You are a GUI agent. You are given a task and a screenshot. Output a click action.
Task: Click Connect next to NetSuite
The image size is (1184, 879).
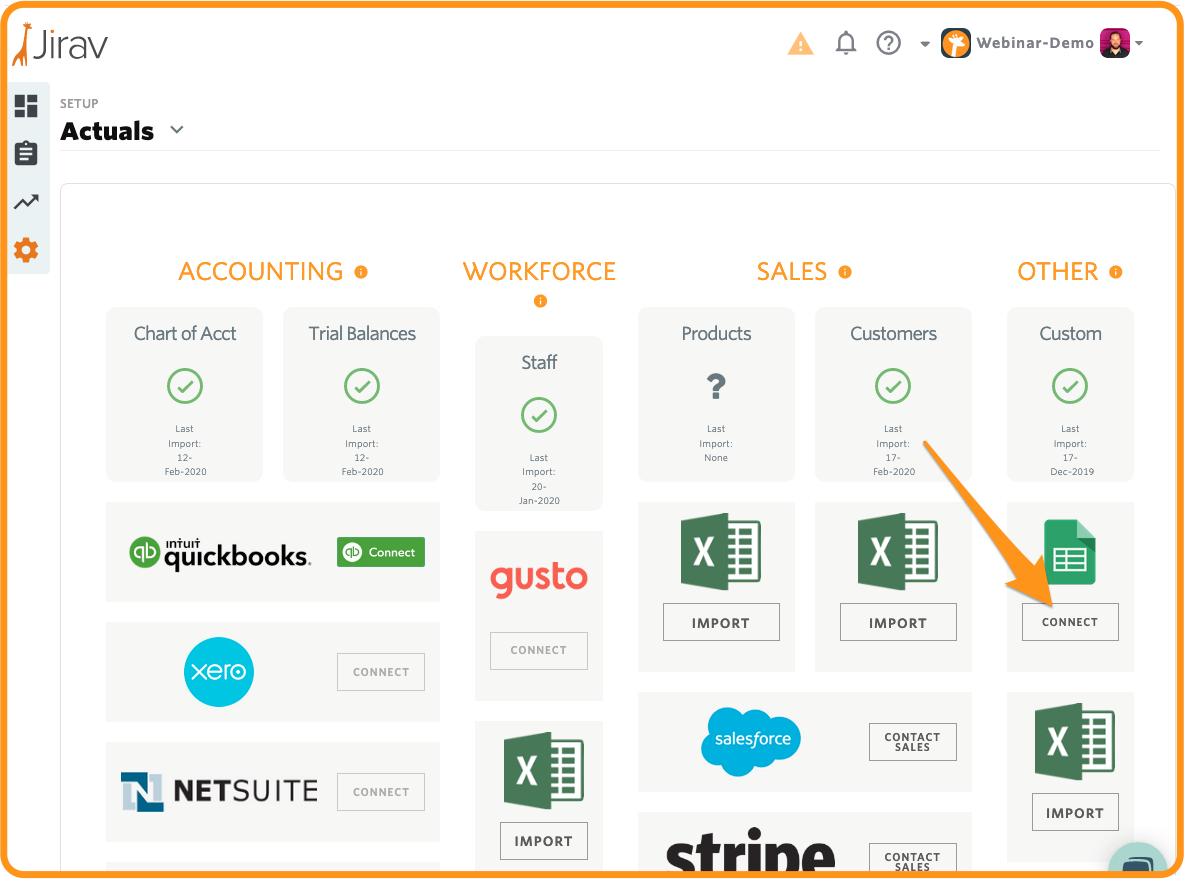[x=381, y=792]
